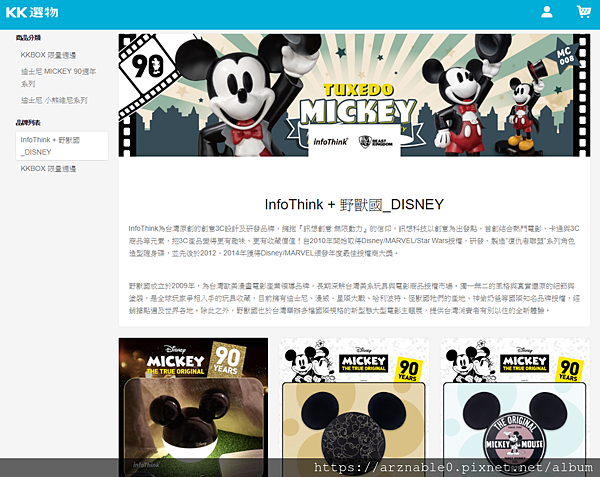Screen dimensions: 600x477
Task: Select KKBOX category under 商品分類
Action: [x=48, y=55]
